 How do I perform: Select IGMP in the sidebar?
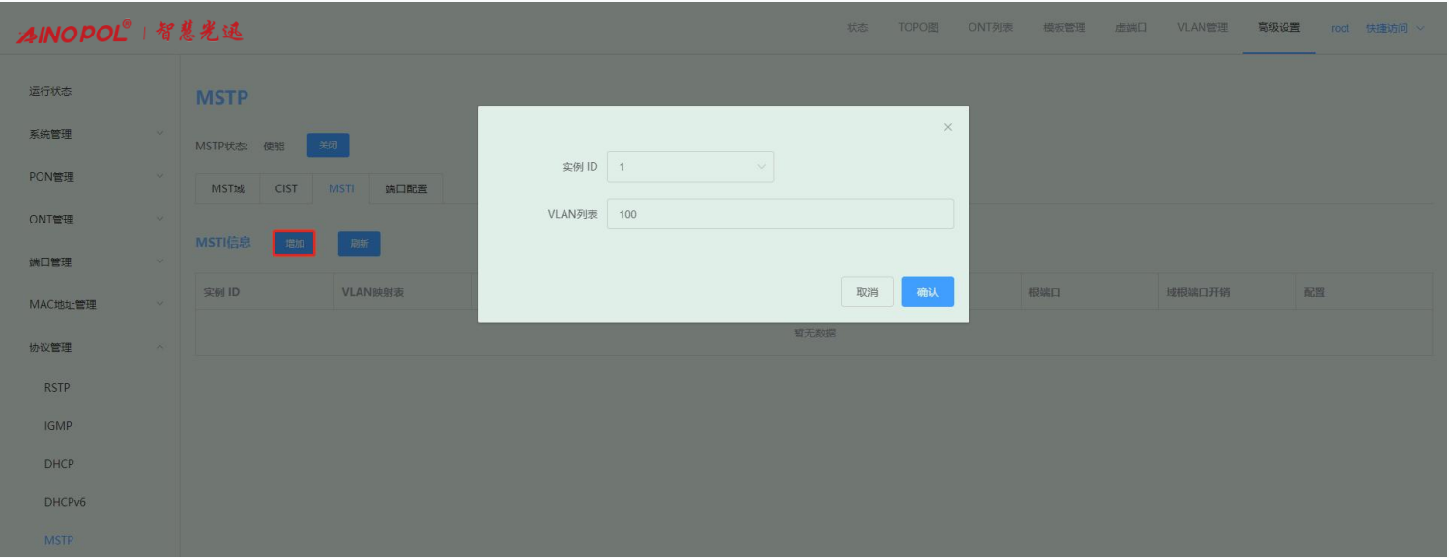[x=58, y=426]
